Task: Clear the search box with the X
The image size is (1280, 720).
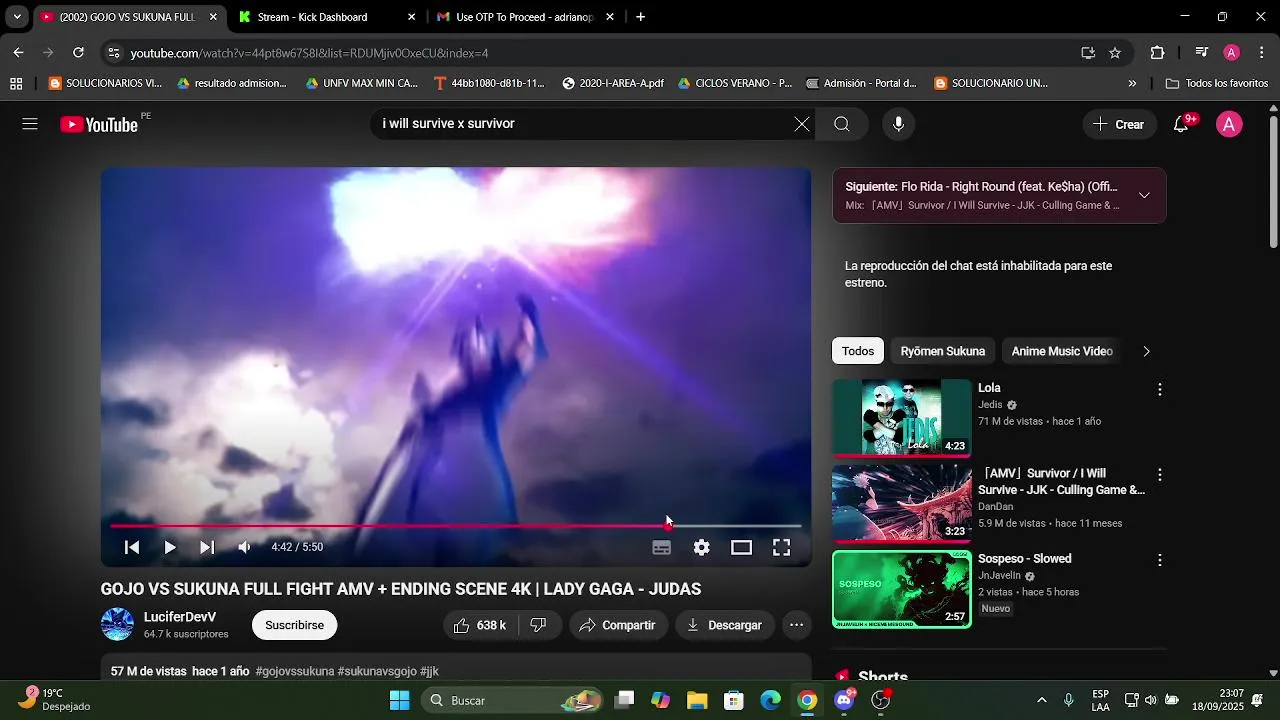Action: (802, 124)
